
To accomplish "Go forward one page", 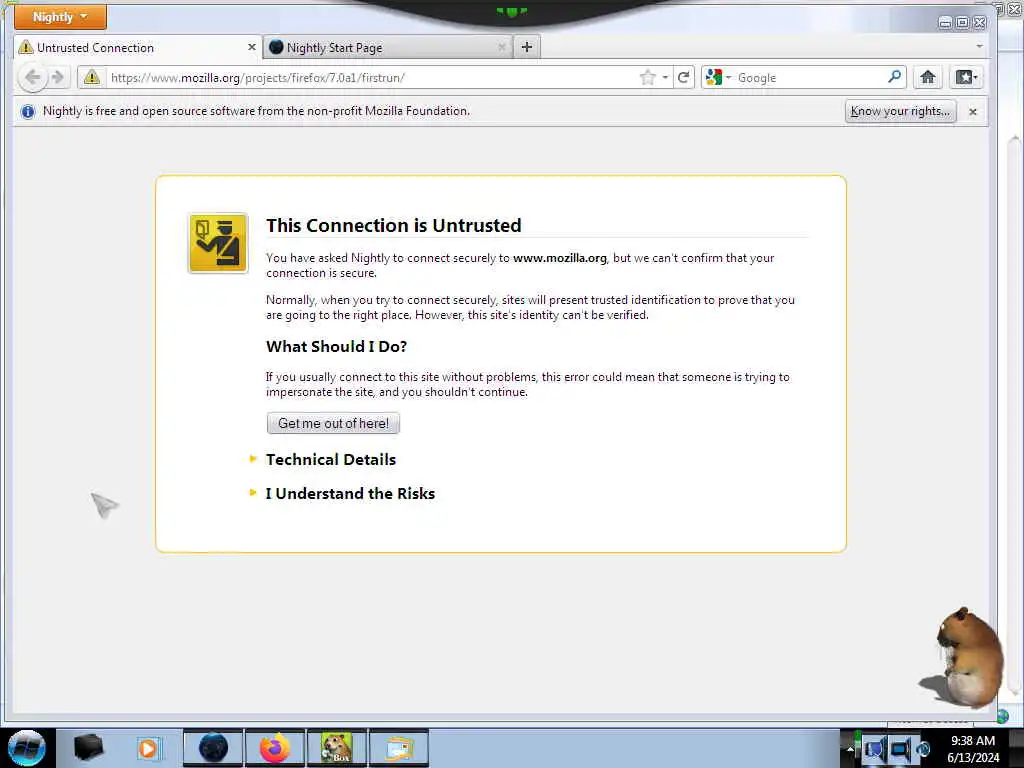I will click(x=58, y=77).
